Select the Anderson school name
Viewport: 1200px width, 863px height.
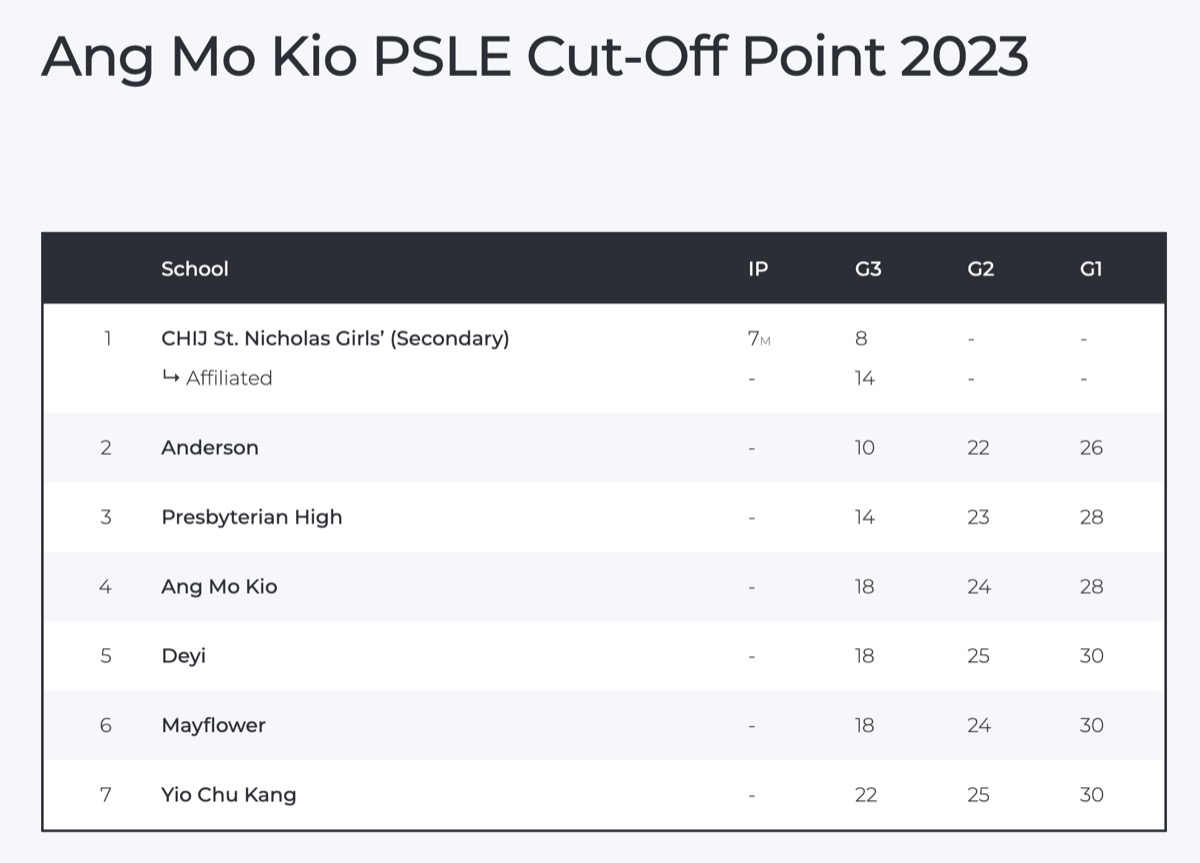210,447
